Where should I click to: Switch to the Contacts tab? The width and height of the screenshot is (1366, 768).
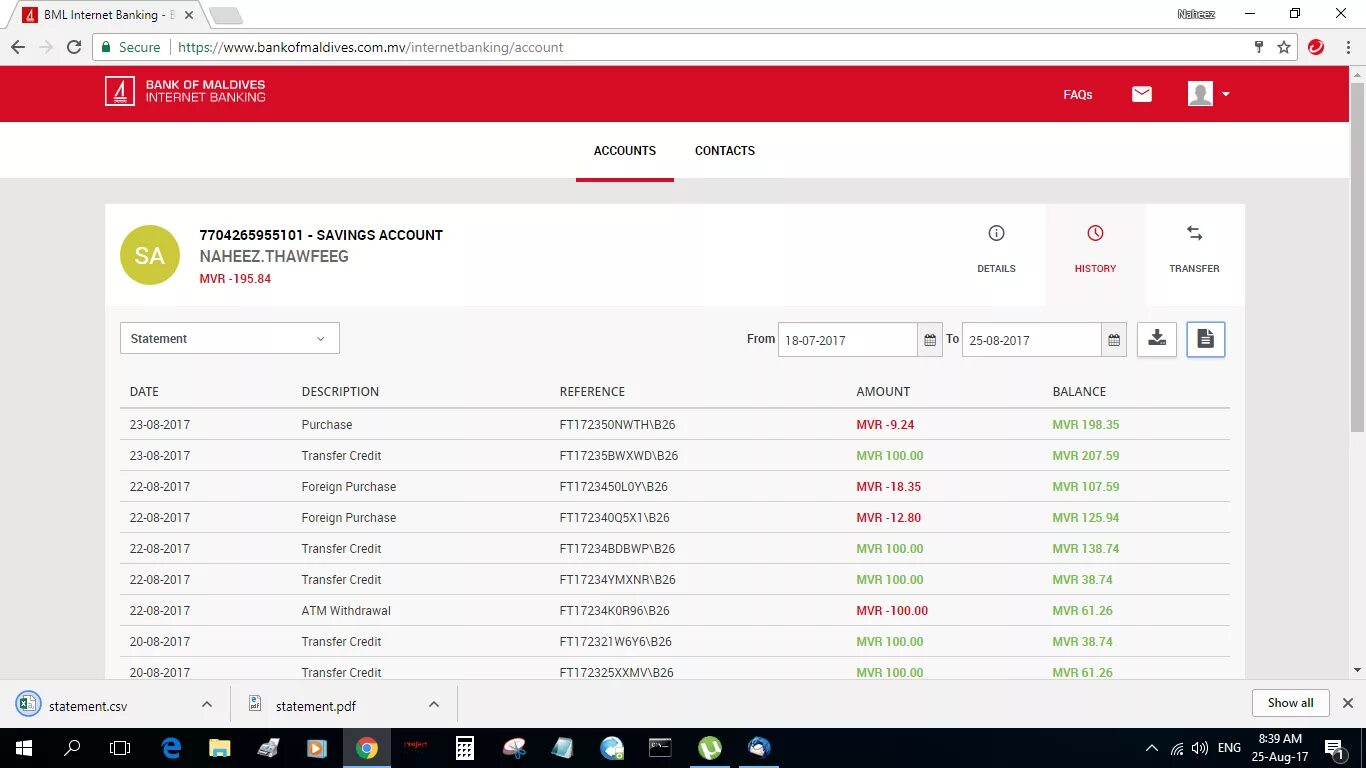(725, 151)
